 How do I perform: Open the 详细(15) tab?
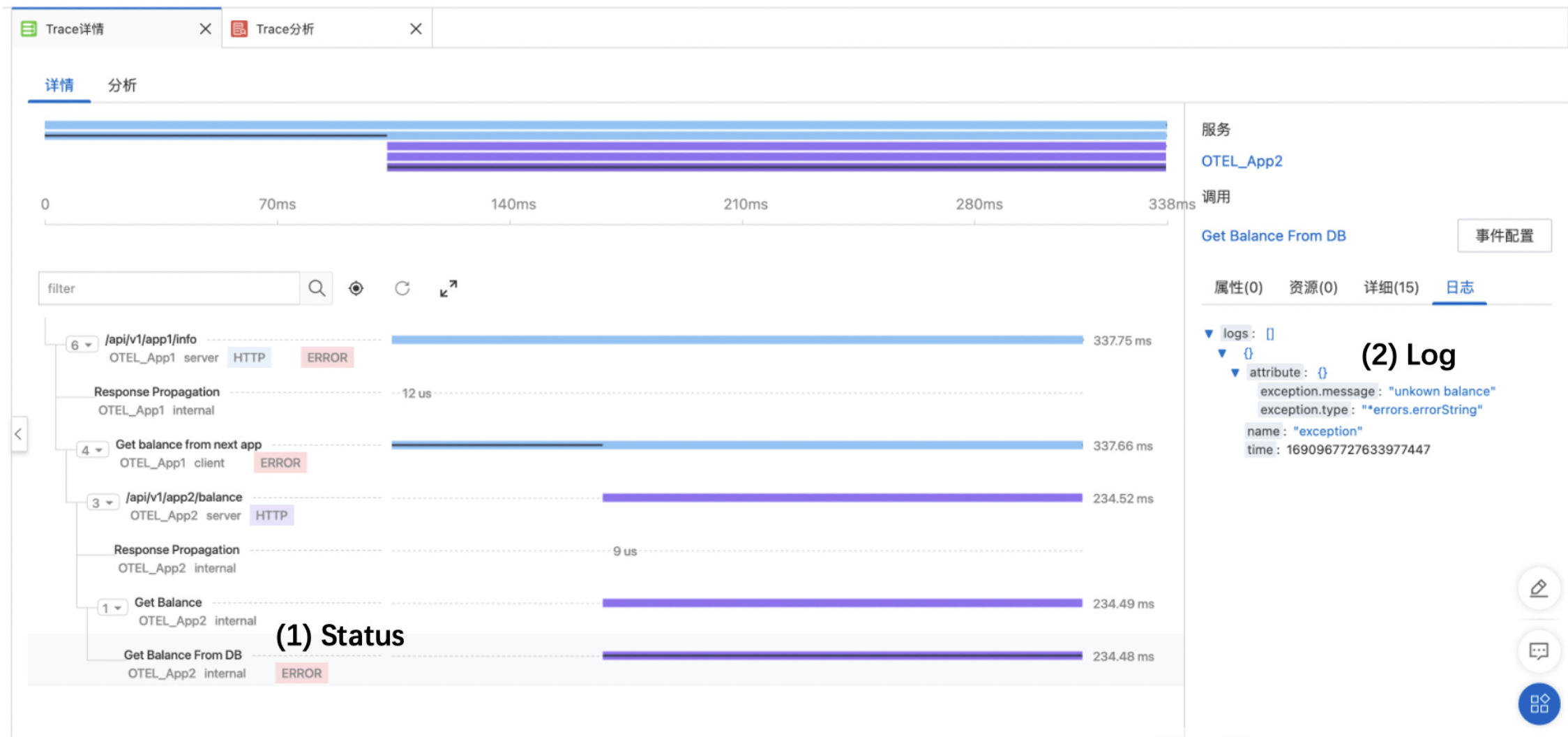[1392, 288]
